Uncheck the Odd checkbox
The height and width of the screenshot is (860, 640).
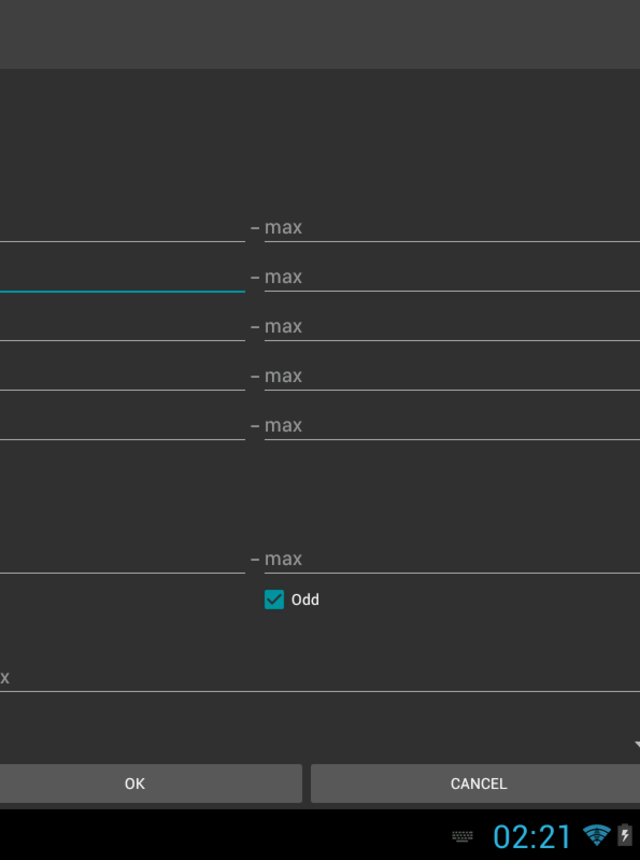(x=274, y=599)
